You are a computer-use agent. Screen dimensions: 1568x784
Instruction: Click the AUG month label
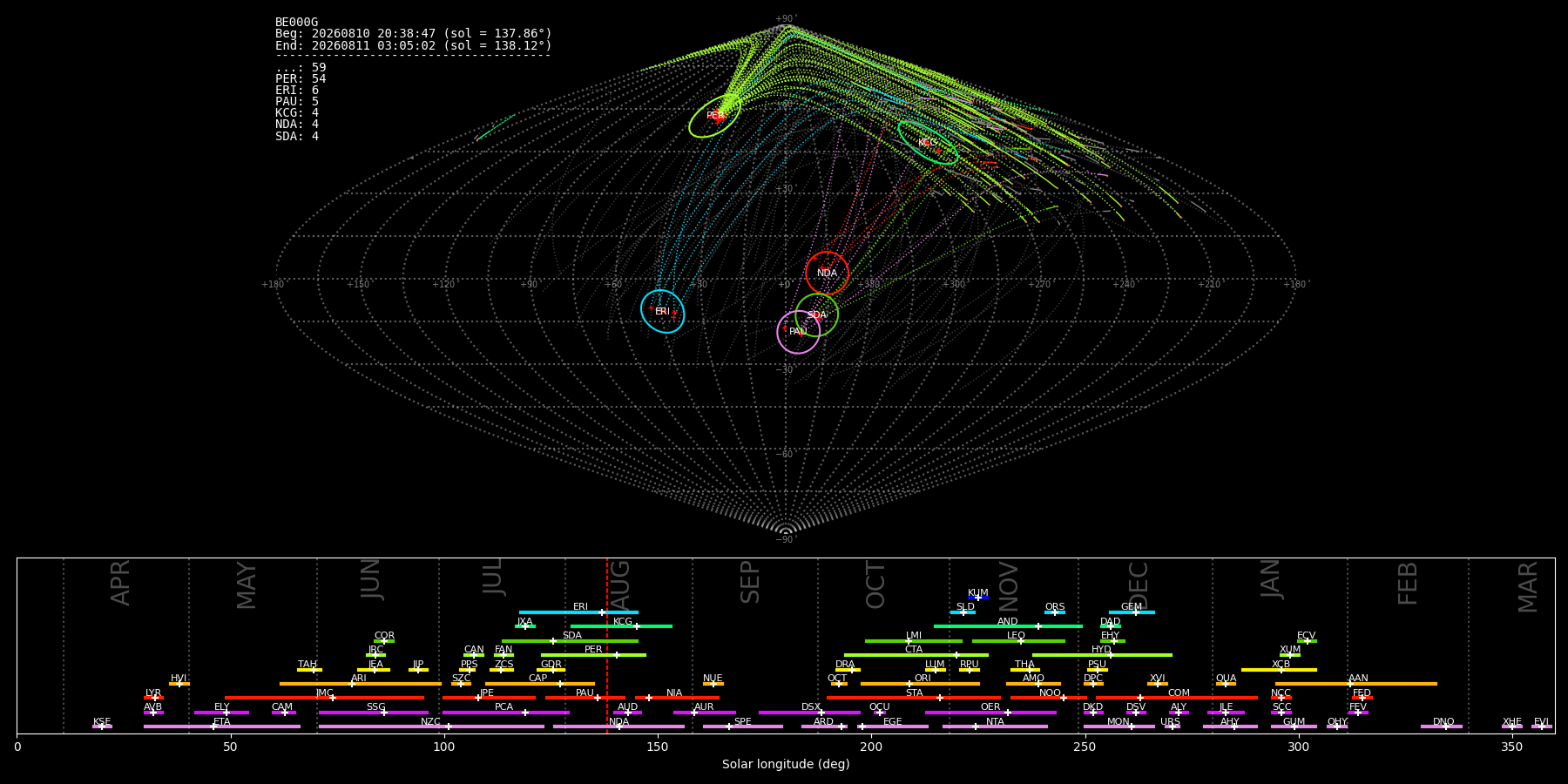point(620,582)
